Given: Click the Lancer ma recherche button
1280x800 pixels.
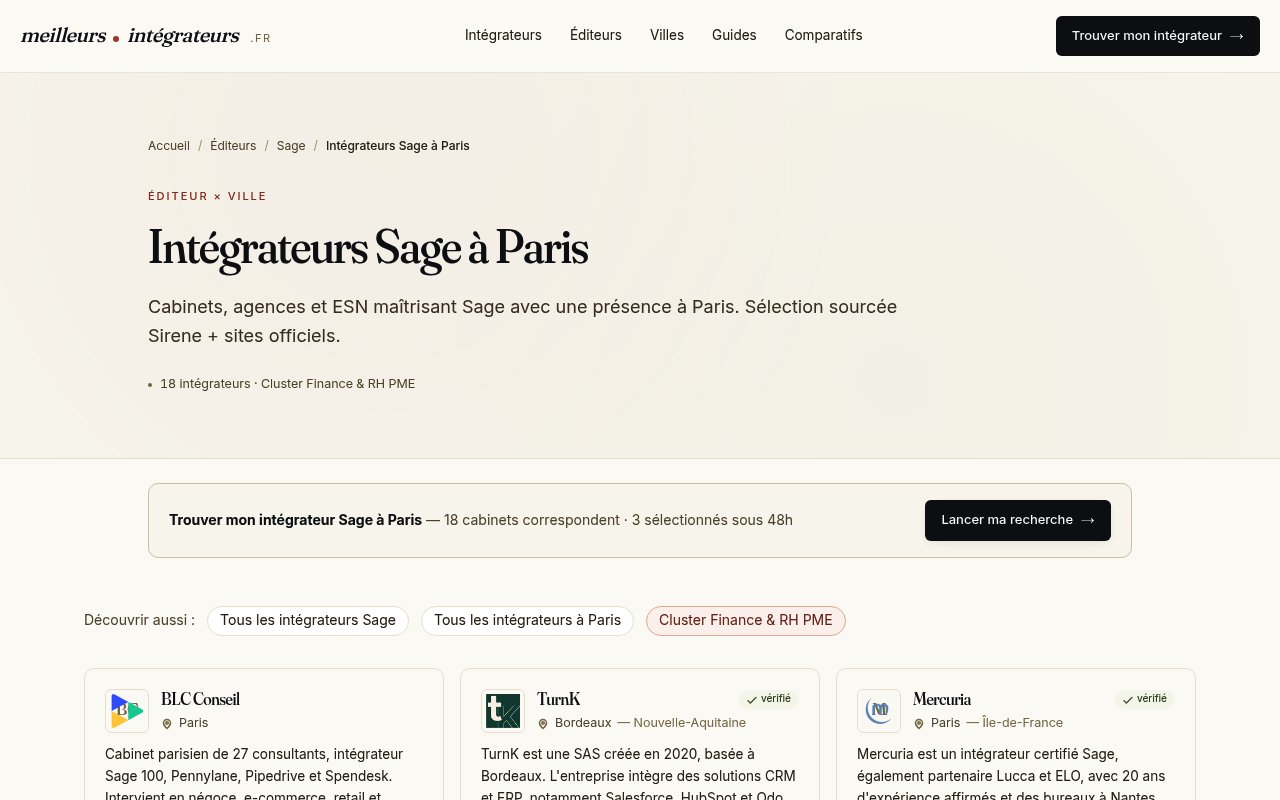Looking at the screenshot, I should tap(1018, 520).
